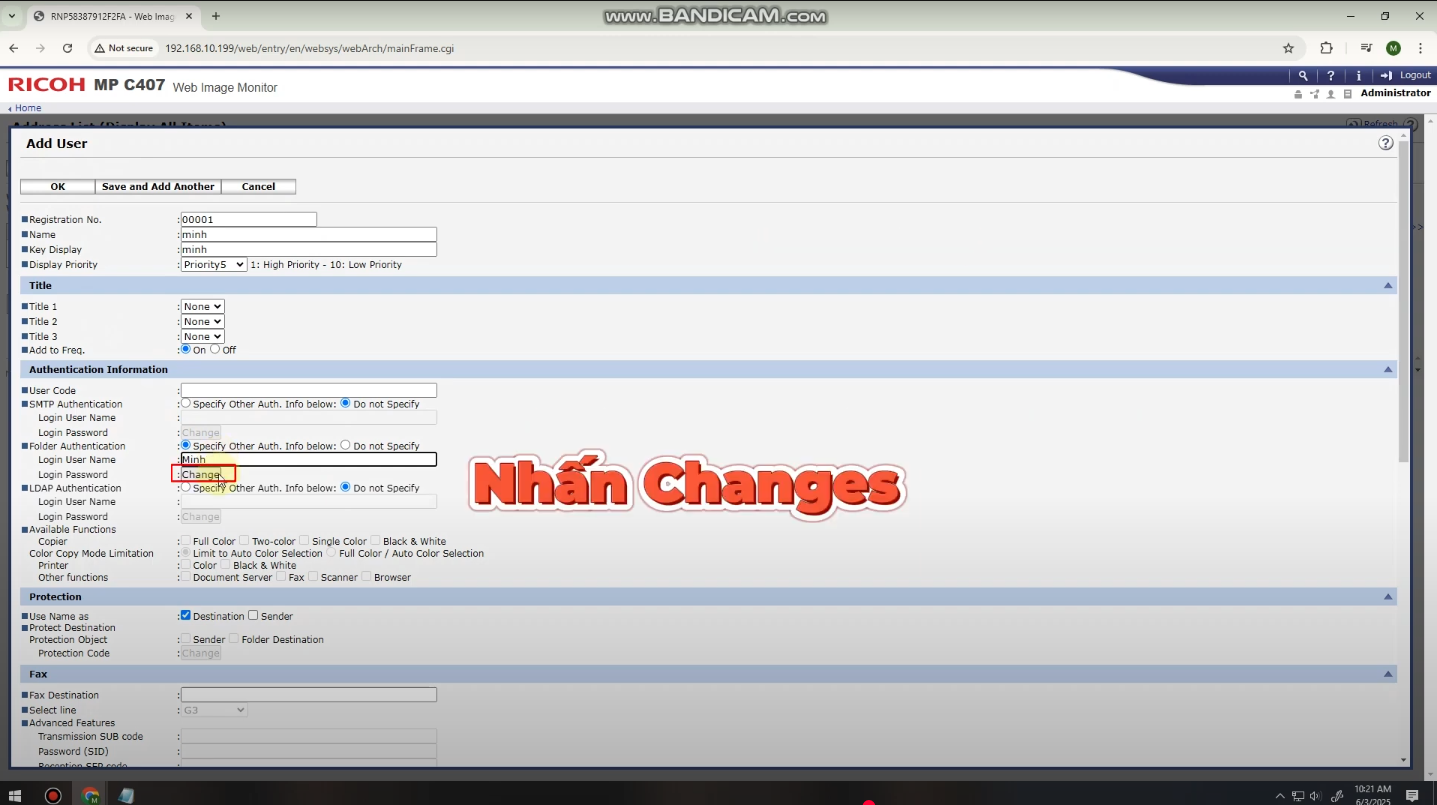This screenshot has height=805, width=1437.
Task: Click the search magnifier icon in Ricoh header
Action: tap(1302, 75)
